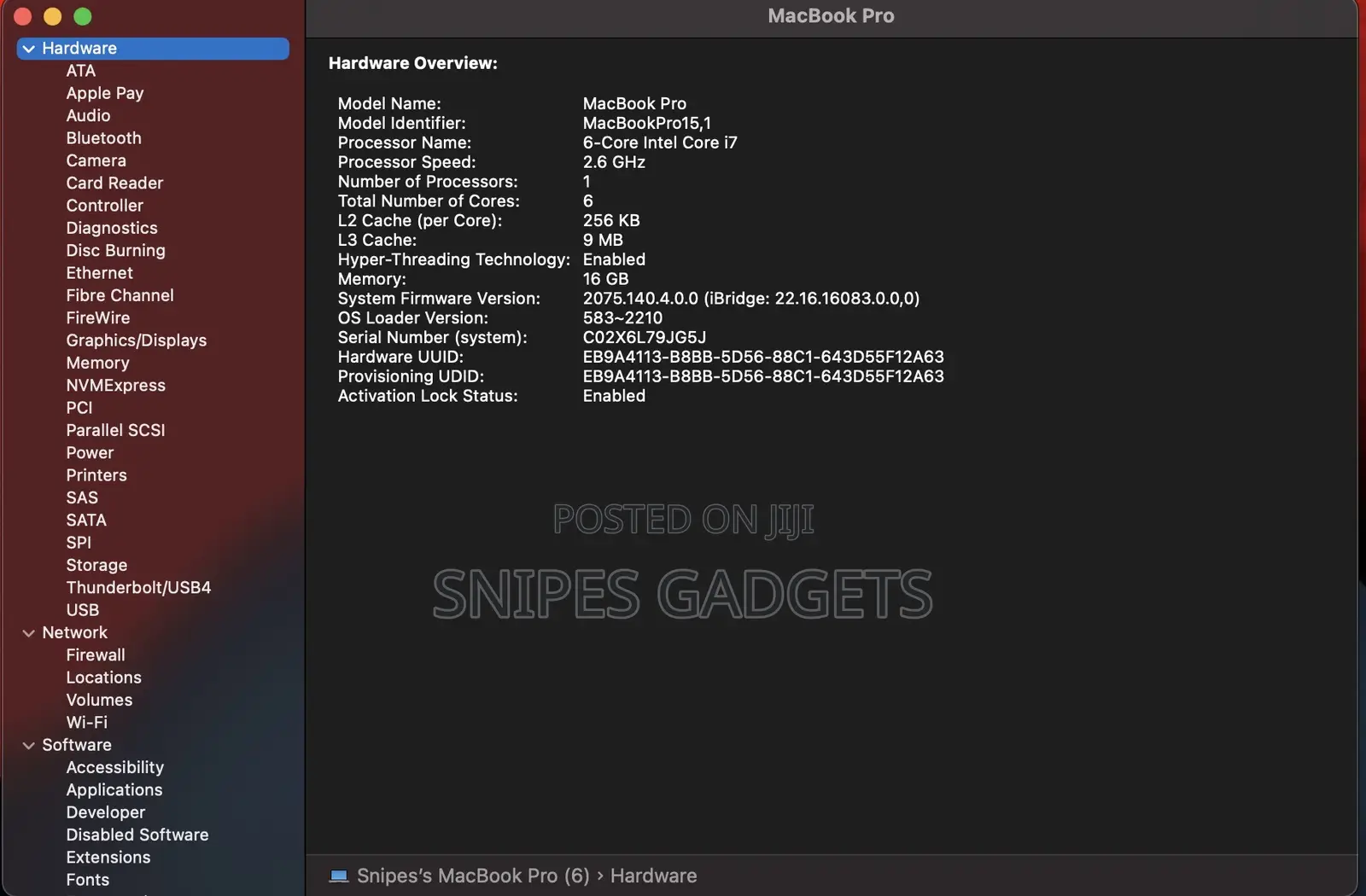Select the Controller item
Screen dimensions: 1366x896
[105, 206]
